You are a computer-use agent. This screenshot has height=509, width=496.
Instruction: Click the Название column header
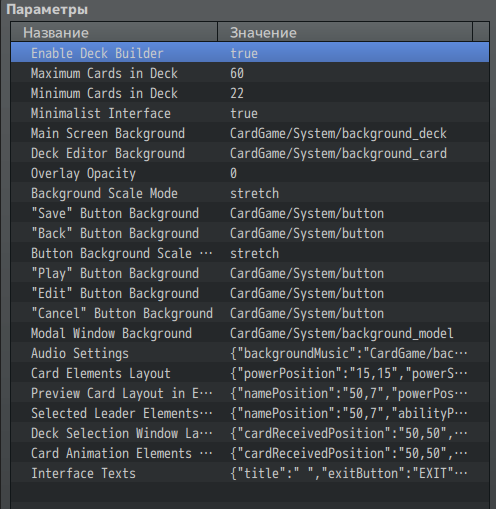coord(114,32)
